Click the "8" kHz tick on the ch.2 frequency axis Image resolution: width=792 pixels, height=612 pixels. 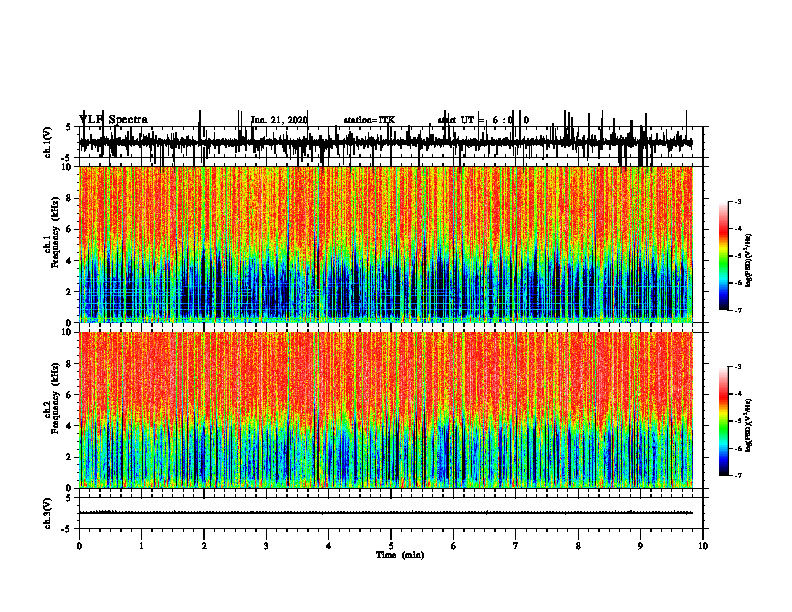point(70,363)
